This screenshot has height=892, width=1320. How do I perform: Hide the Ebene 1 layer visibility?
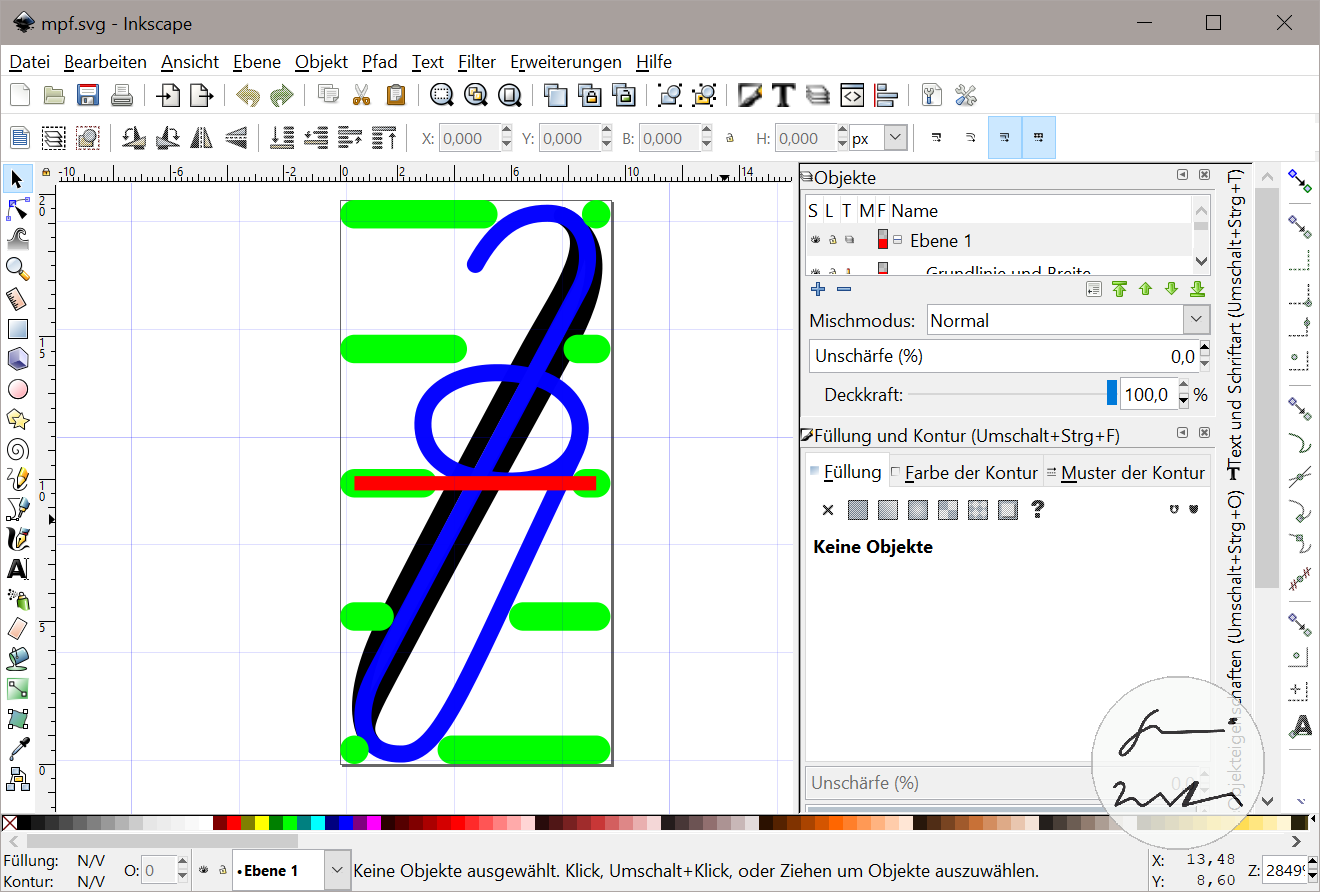(815, 240)
